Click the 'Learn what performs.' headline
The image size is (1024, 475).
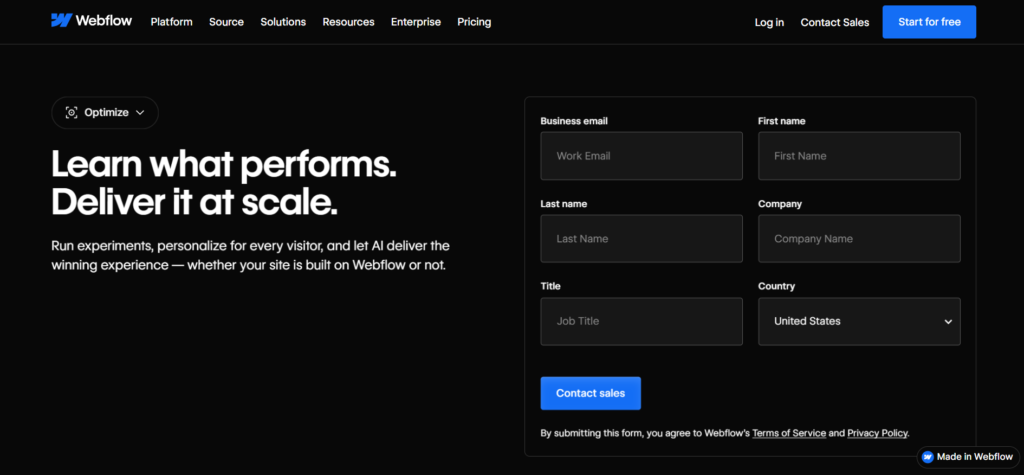point(223,165)
